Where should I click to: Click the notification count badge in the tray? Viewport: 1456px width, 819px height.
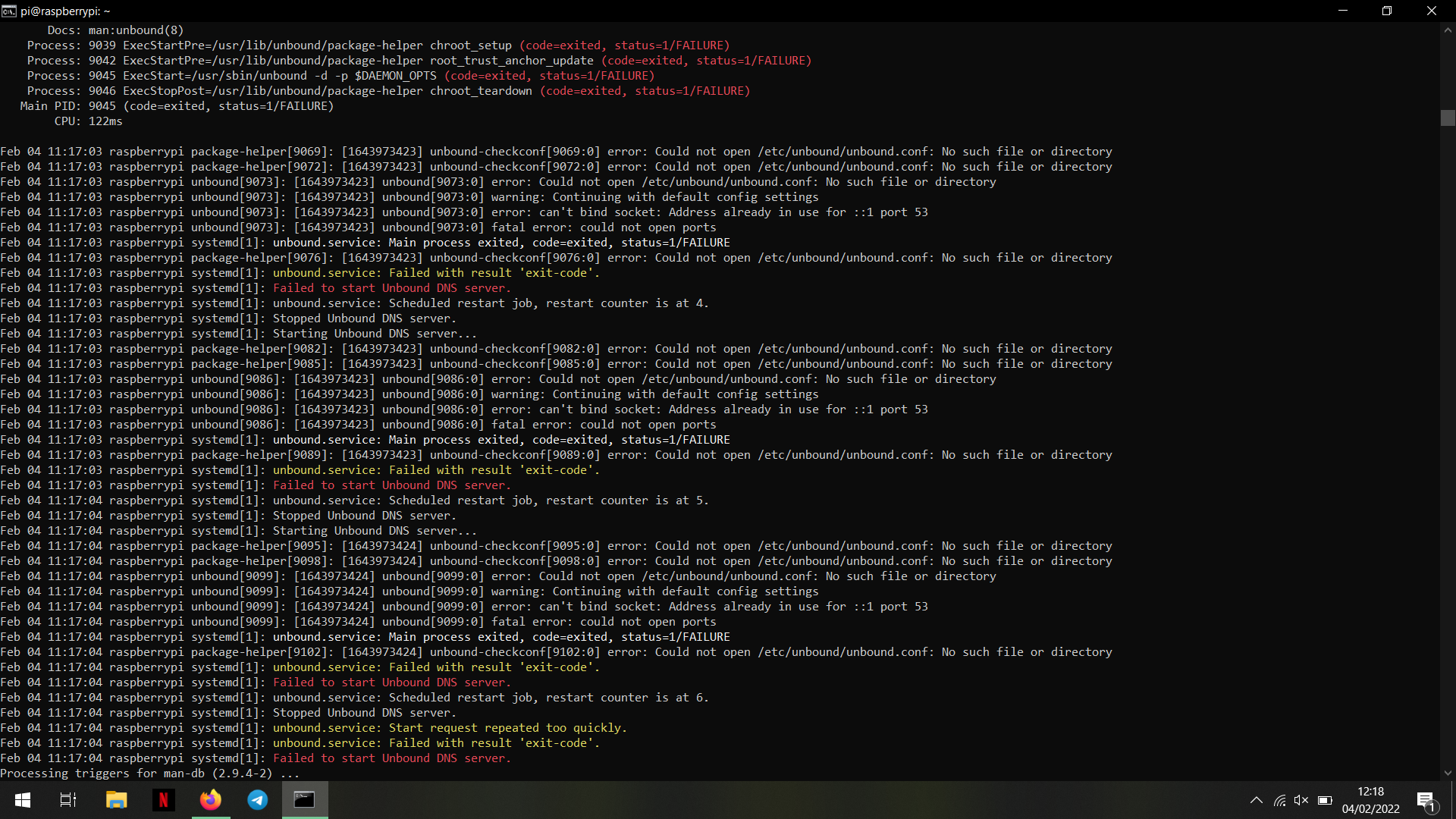[x=1432, y=807]
